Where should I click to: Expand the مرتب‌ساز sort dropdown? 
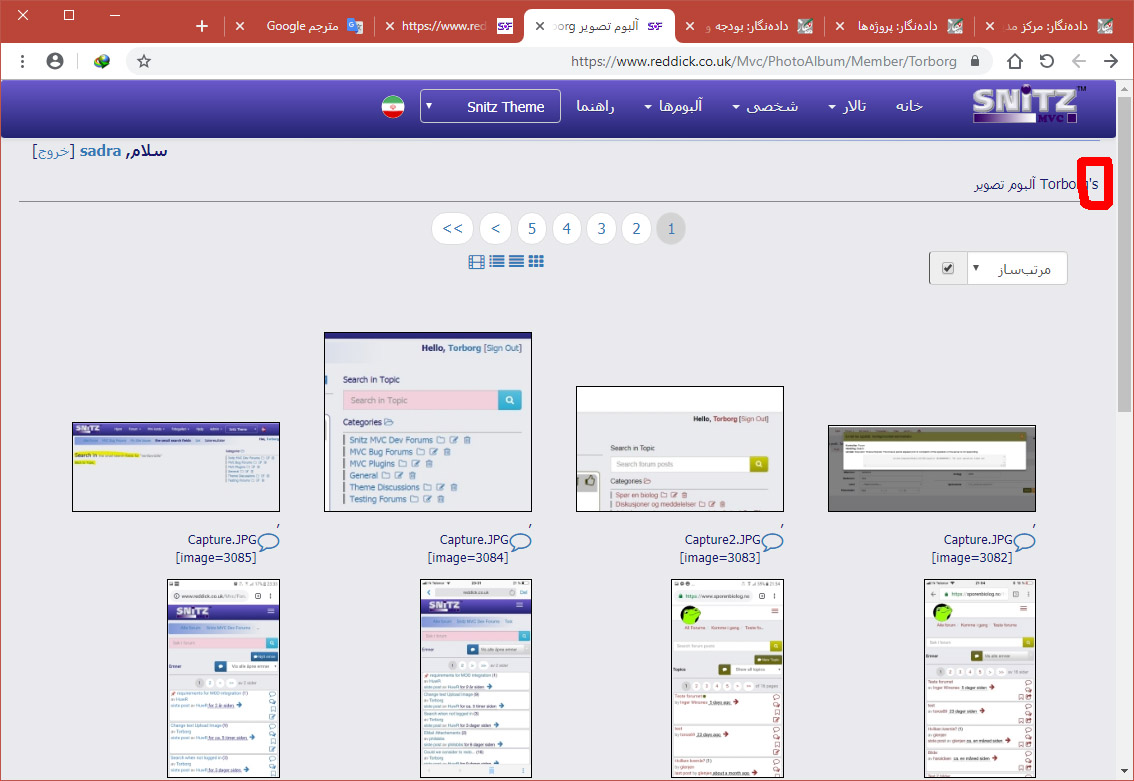[x=1014, y=268]
